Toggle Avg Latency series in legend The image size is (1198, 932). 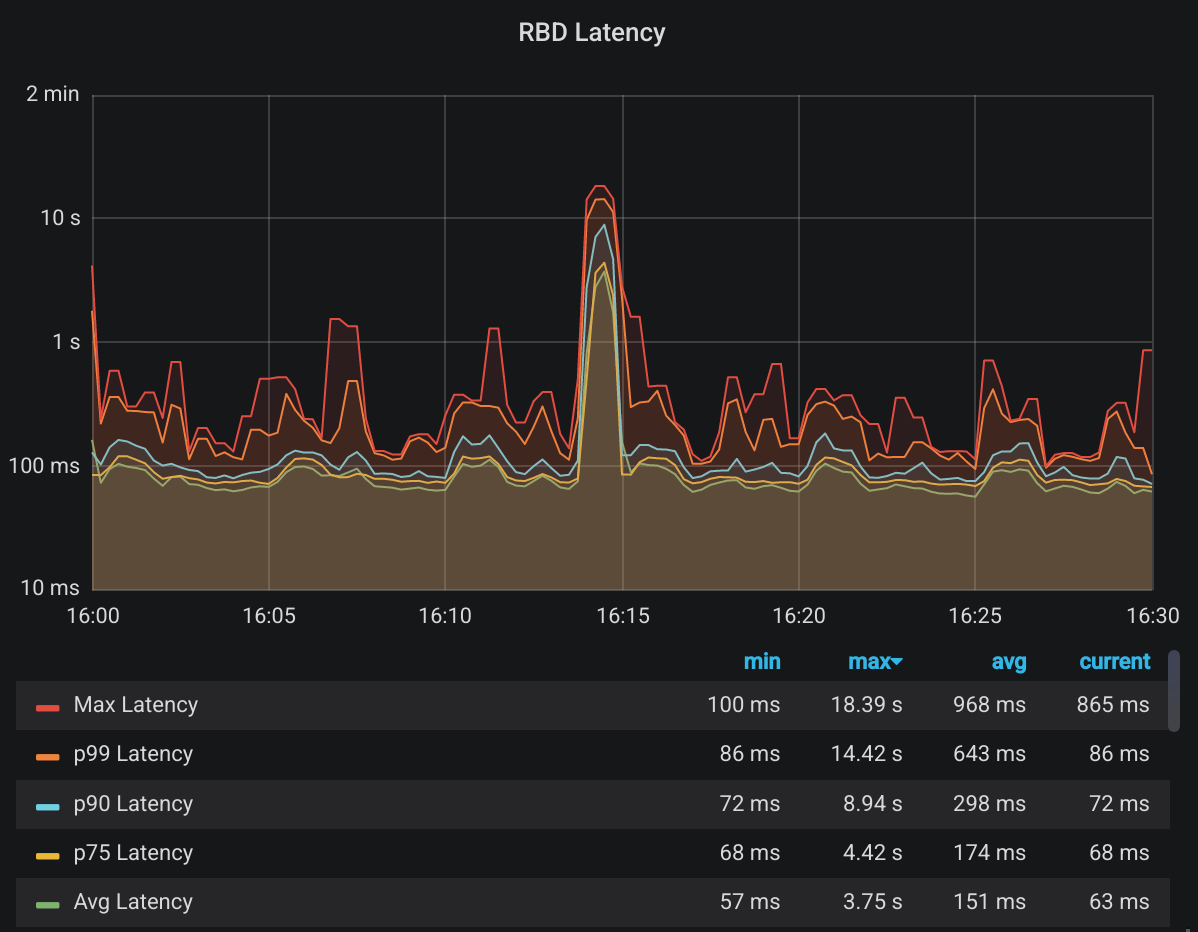pyautogui.click(x=133, y=902)
